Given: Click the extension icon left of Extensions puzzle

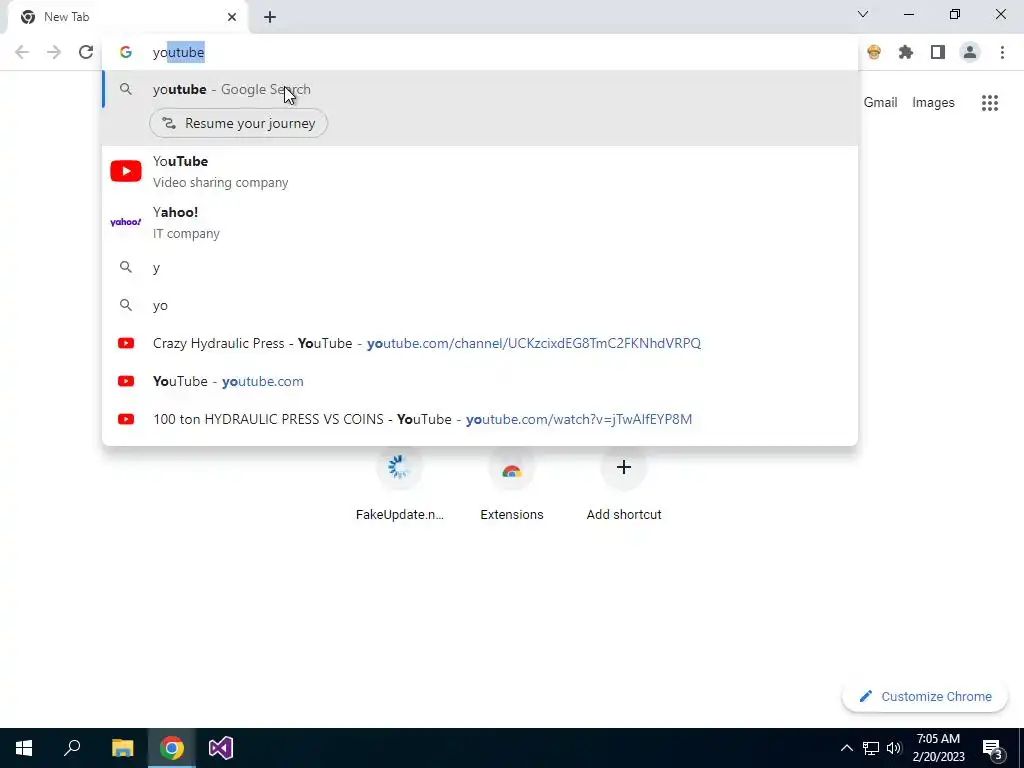Looking at the screenshot, I should click(874, 52).
